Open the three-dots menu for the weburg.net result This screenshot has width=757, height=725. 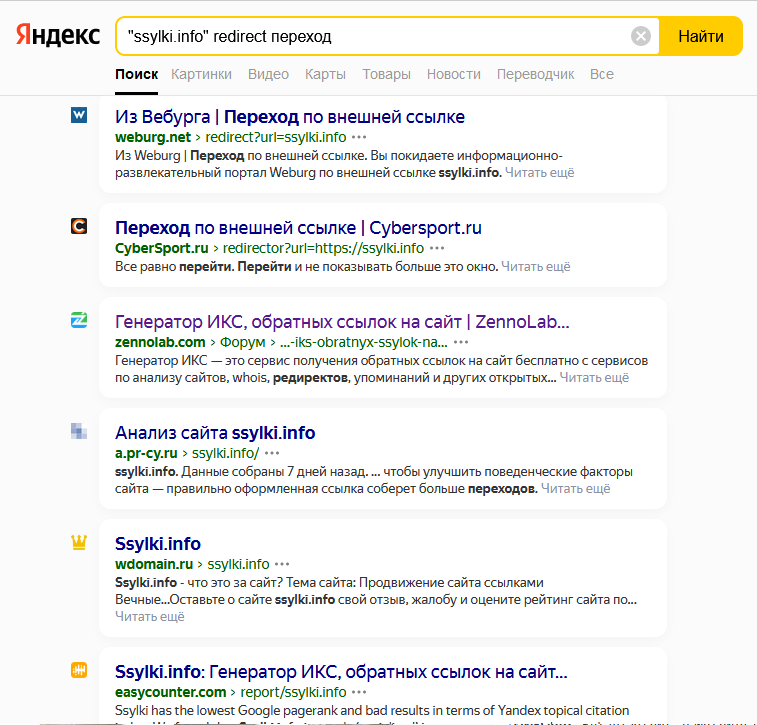tap(359, 138)
